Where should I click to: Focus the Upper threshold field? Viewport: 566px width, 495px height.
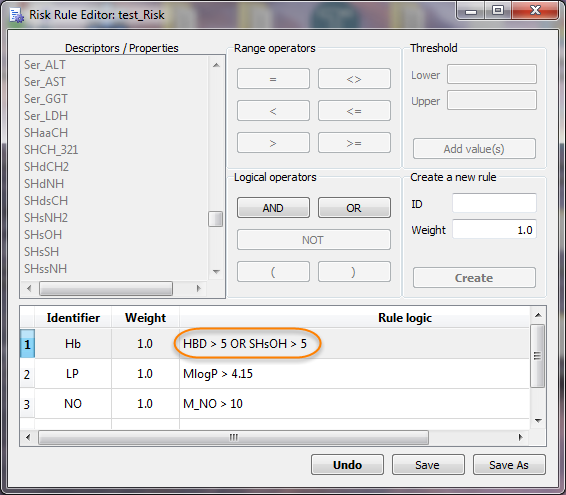(x=492, y=100)
